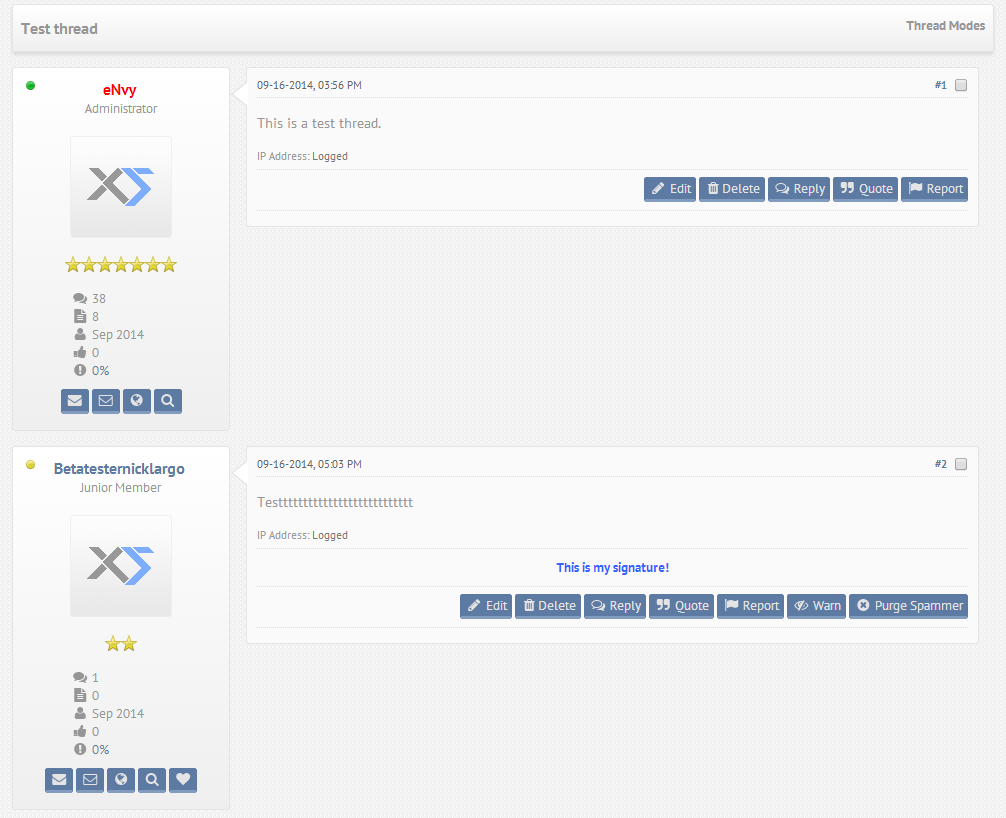This screenshot has height=818, width=1006.
Task: Edit post #1
Action: [x=670, y=189]
